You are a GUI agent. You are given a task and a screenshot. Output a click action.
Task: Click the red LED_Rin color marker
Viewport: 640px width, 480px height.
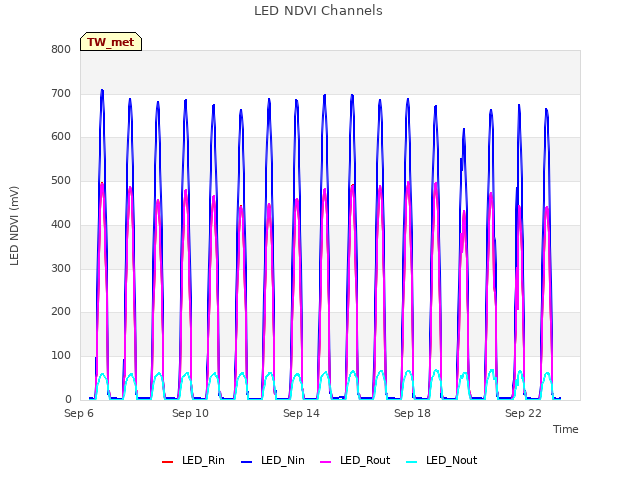[167, 462]
